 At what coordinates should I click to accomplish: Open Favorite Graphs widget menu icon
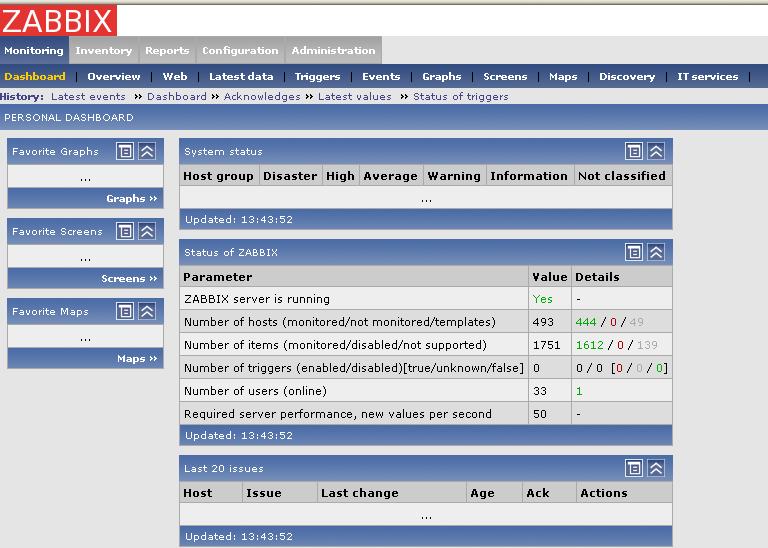coord(125,151)
